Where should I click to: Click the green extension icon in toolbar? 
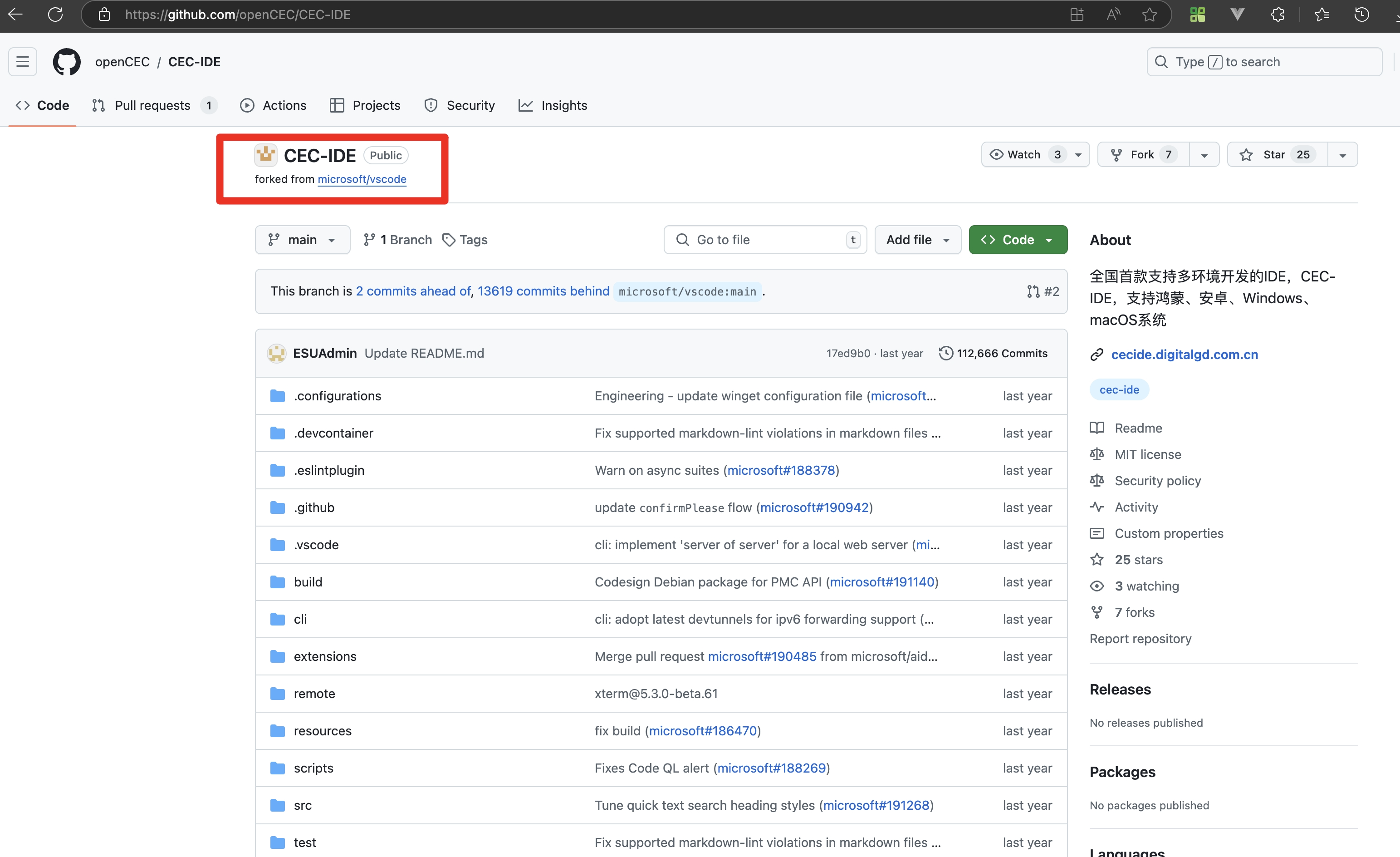click(1197, 14)
